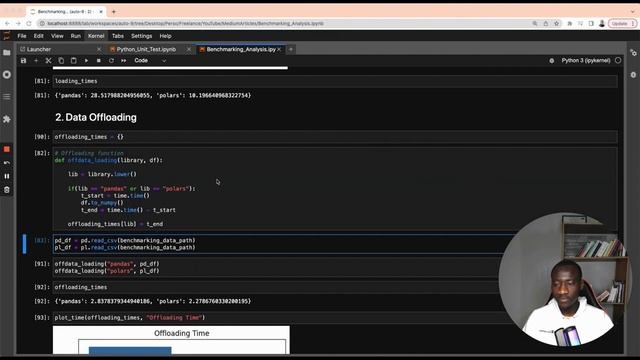Open the browser profile avatar

coord(602,24)
